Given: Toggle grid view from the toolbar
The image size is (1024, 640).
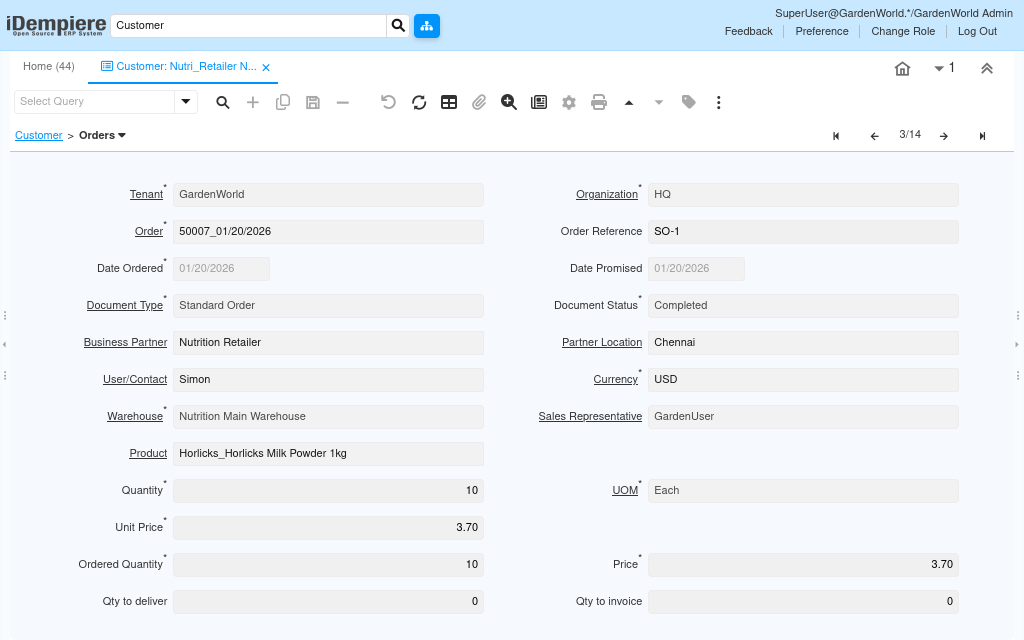Looking at the screenshot, I should tap(449, 102).
